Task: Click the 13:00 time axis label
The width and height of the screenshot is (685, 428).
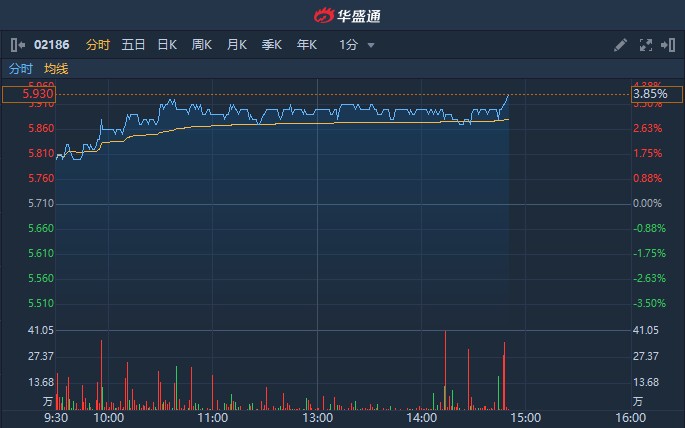Action: [318, 418]
